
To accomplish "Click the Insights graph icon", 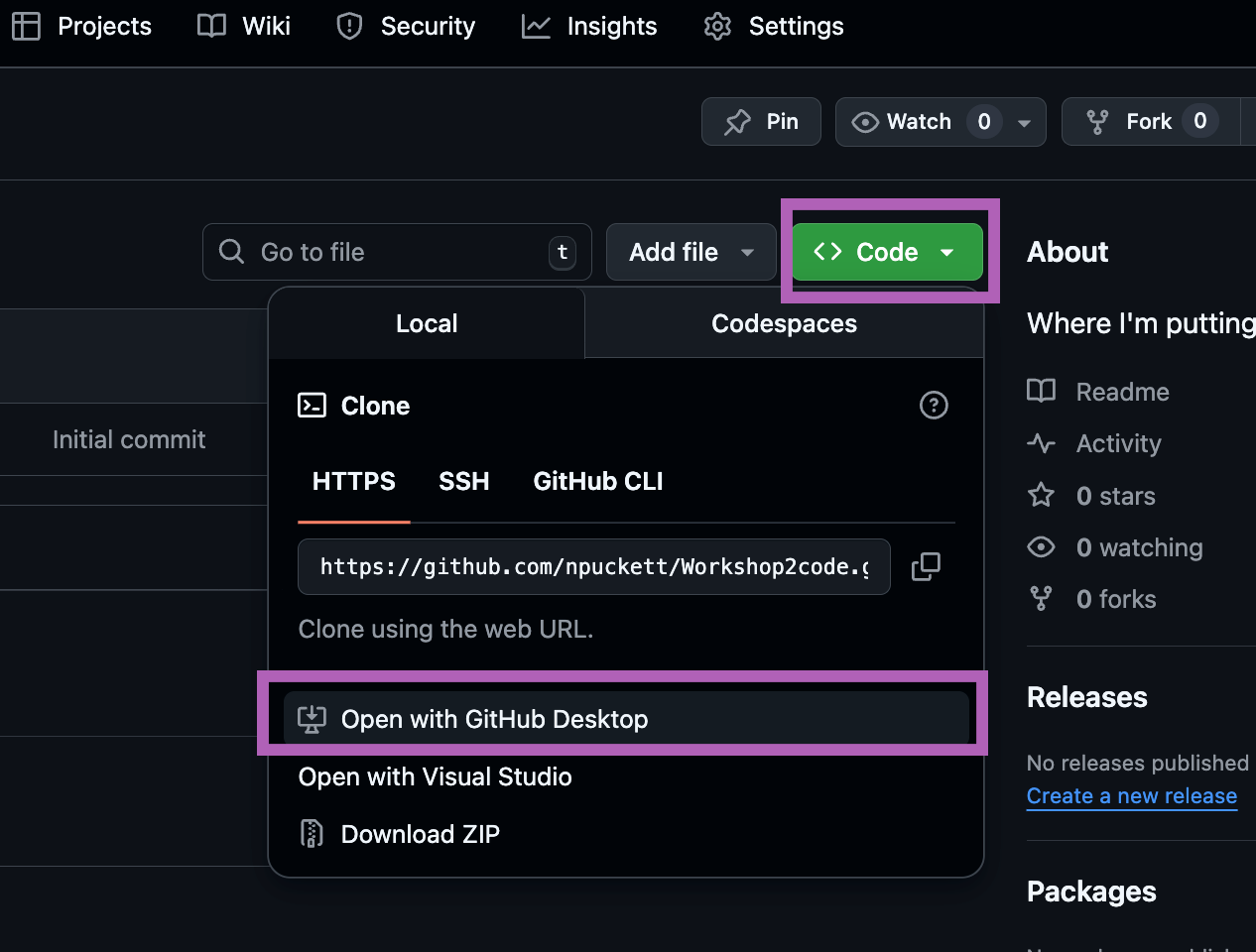I will (x=536, y=26).
